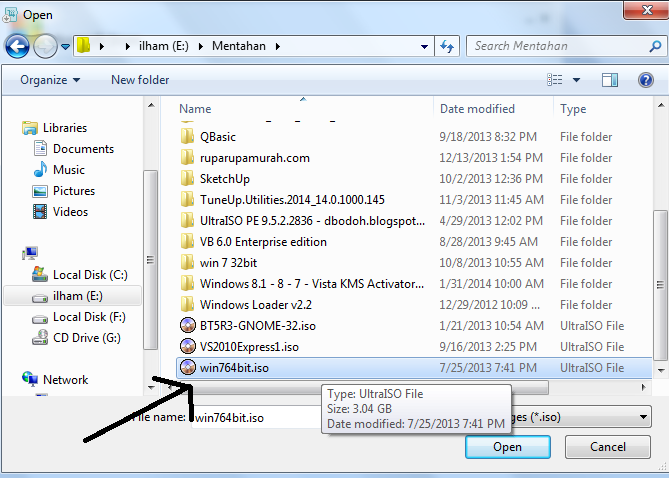669x478 pixels.
Task: Toggle the preview pane icon
Action: [x=610, y=80]
